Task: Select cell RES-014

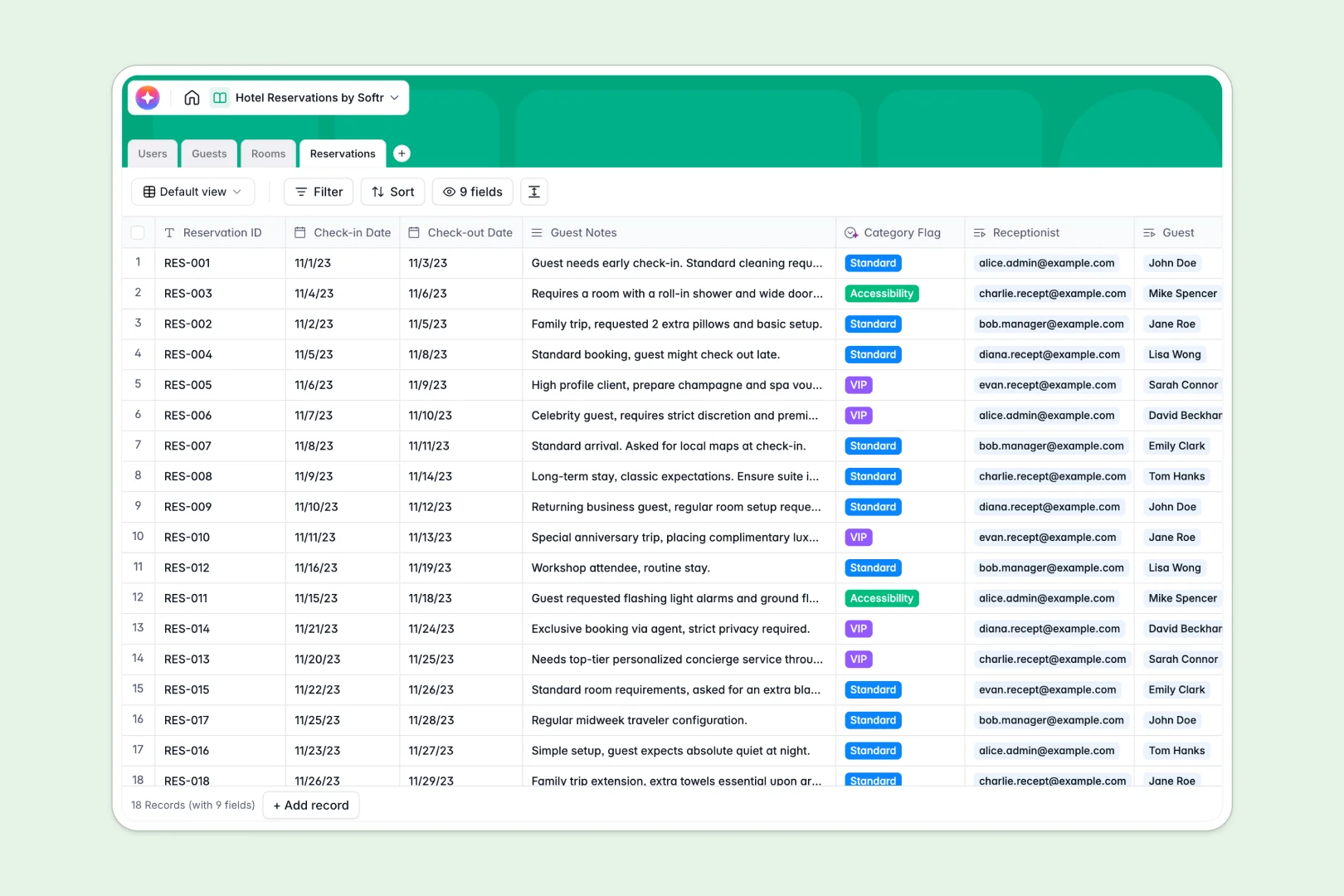Action: click(x=220, y=629)
